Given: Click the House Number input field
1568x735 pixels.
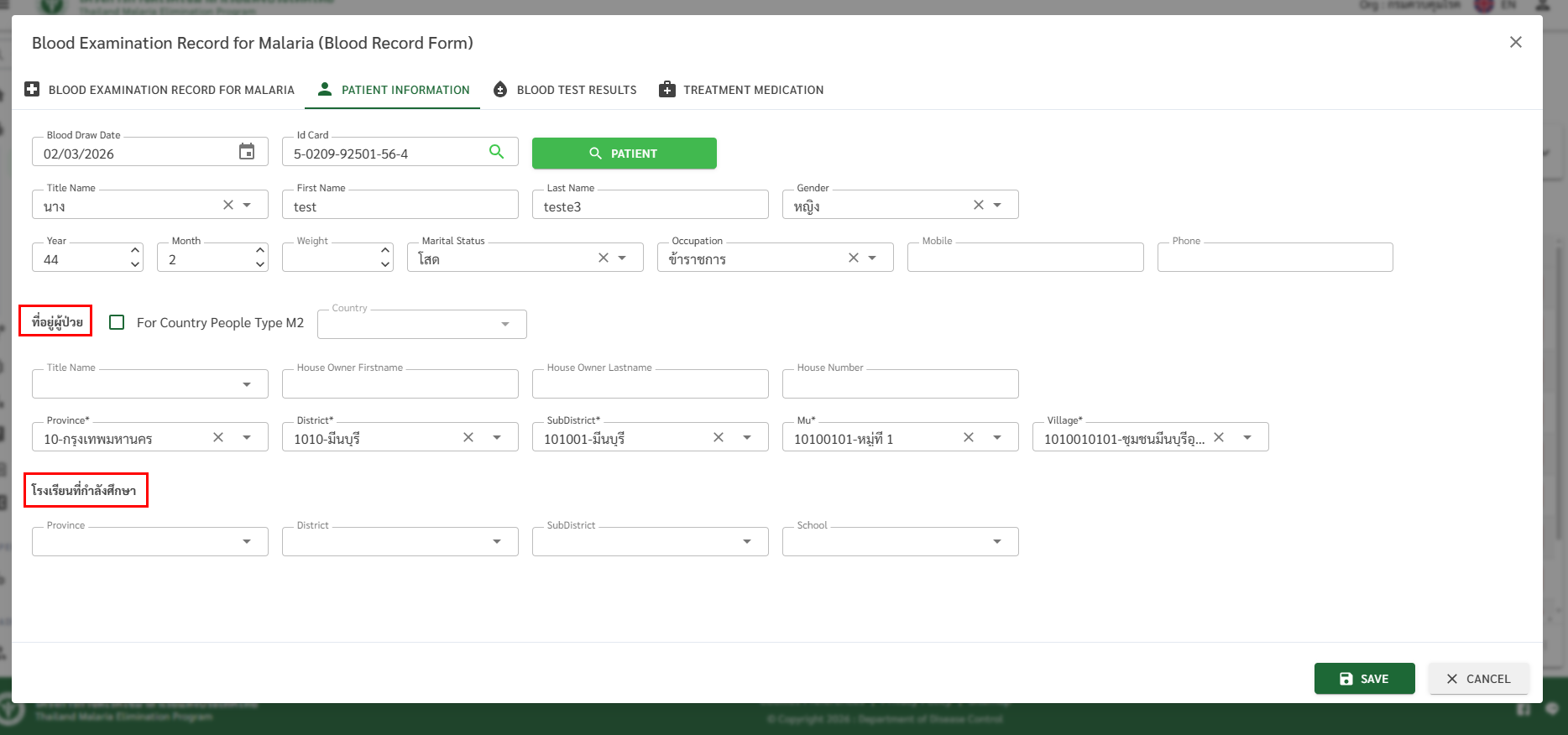Looking at the screenshot, I should pos(900,384).
